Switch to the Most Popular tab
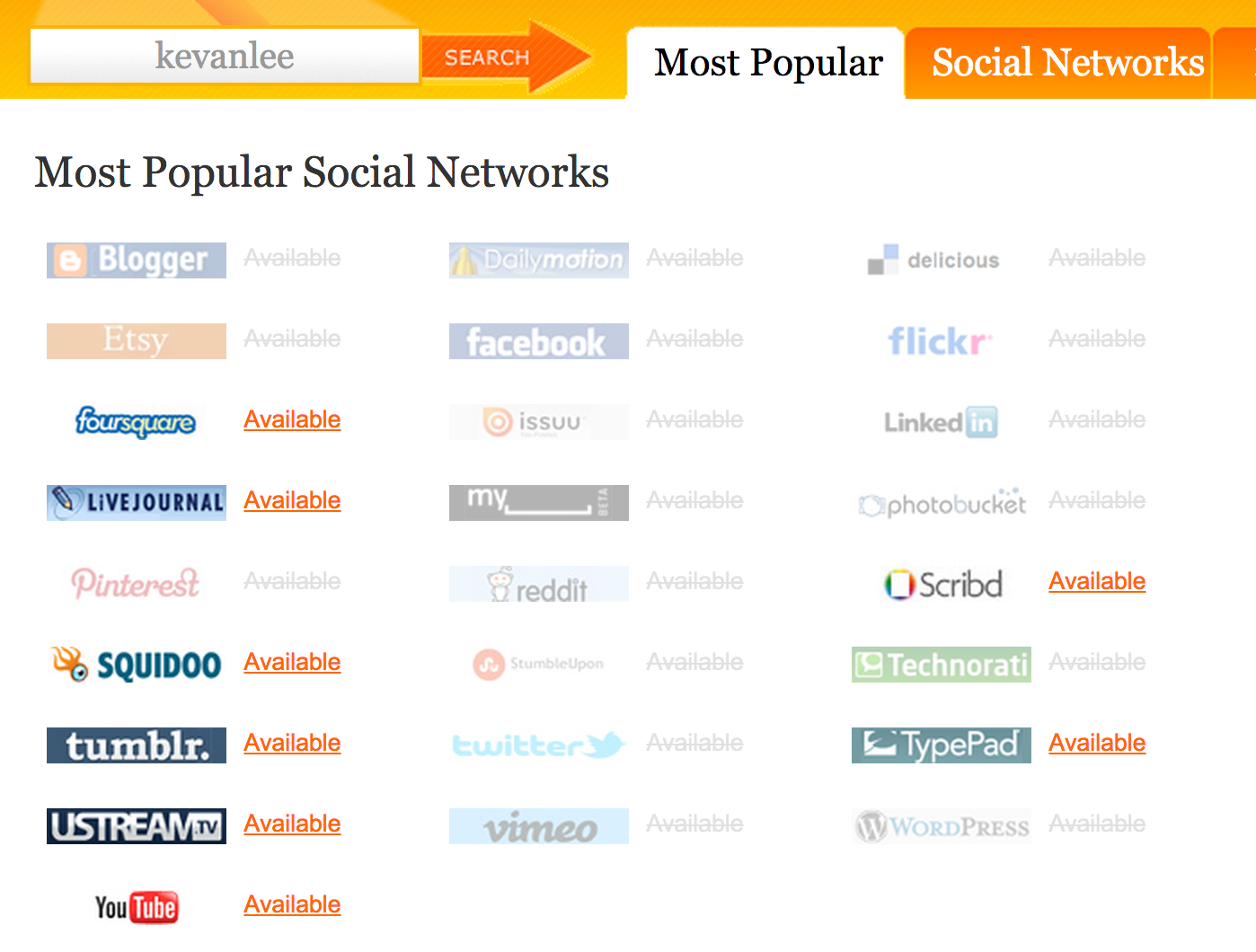 click(x=768, y=63)
